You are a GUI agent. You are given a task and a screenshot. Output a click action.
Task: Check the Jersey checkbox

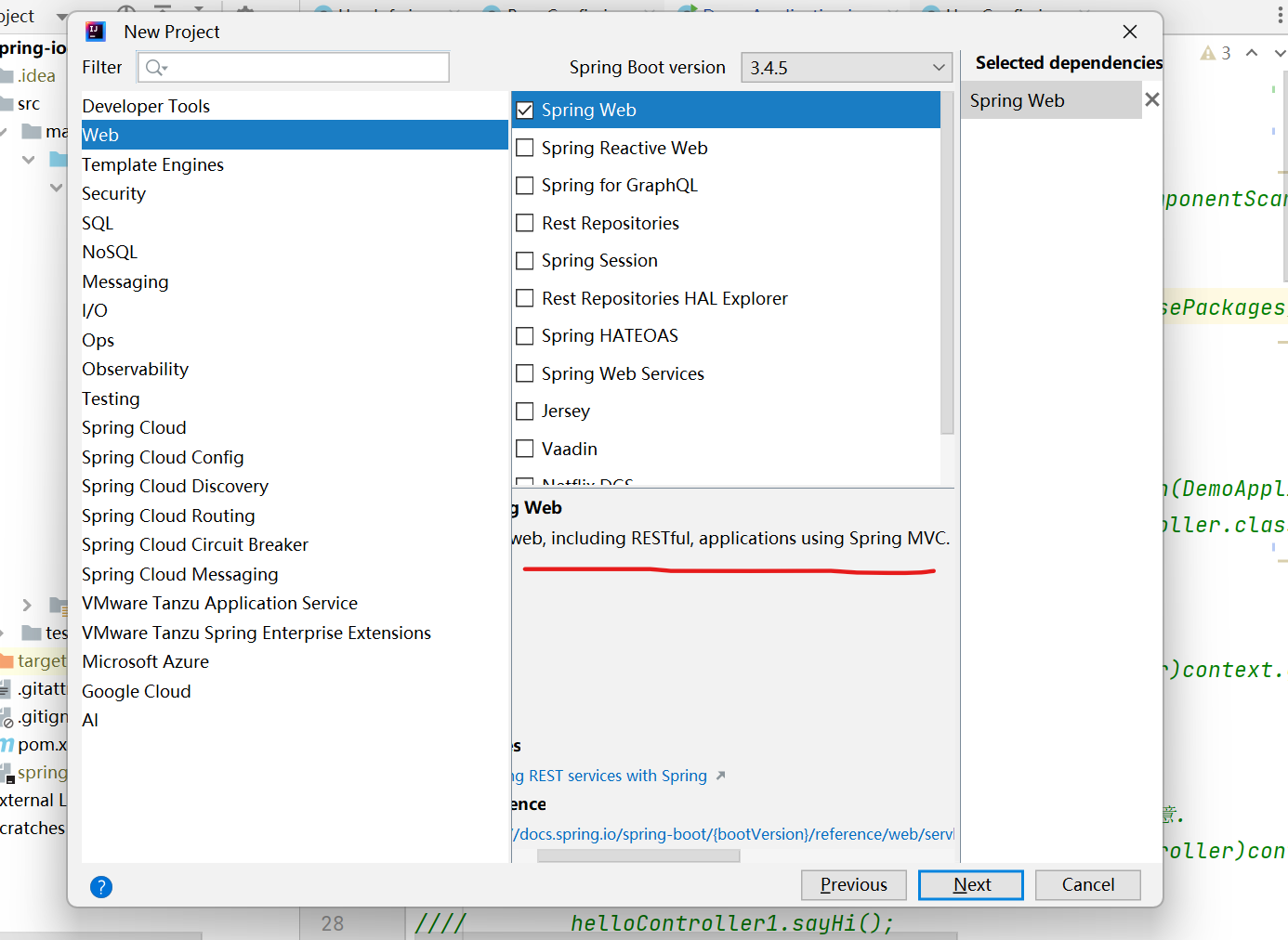(525, 411)
